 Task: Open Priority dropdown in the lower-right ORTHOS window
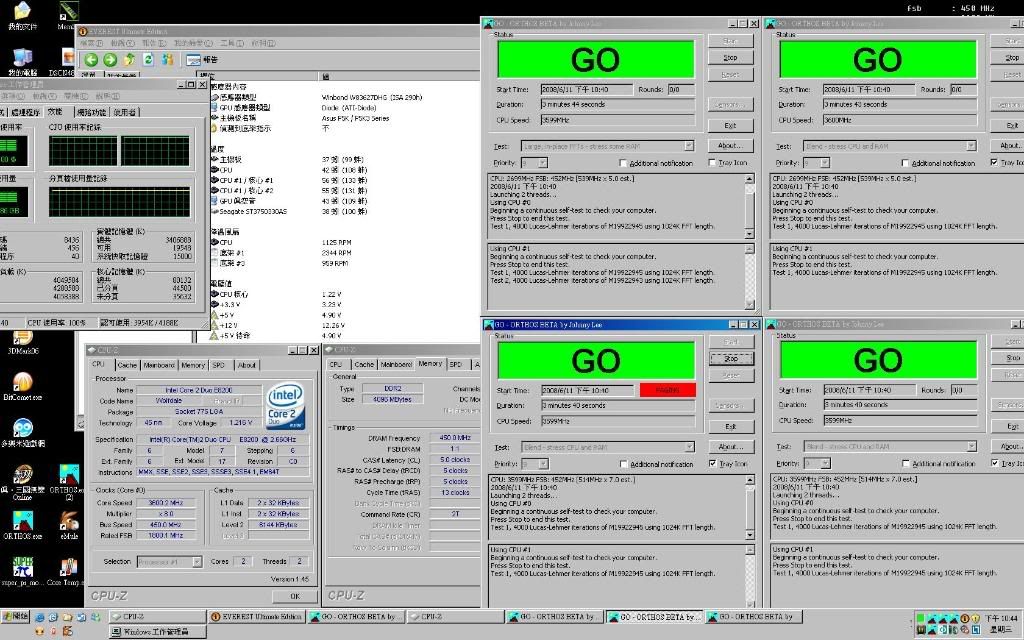tap(825, 463)
